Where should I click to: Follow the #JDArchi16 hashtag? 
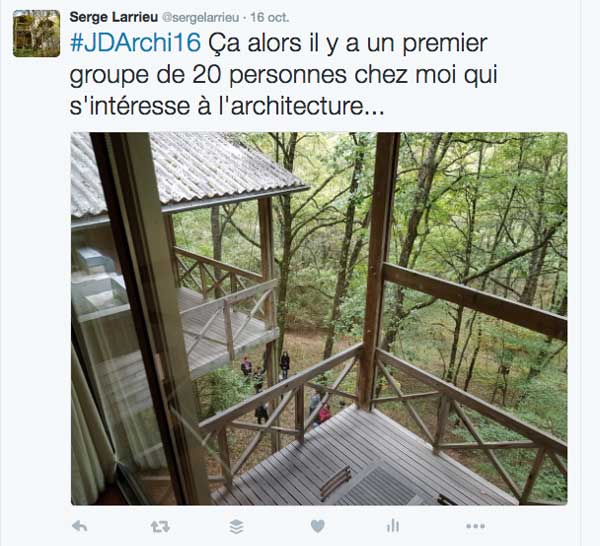pyautogui.click(x=135, y=43)
